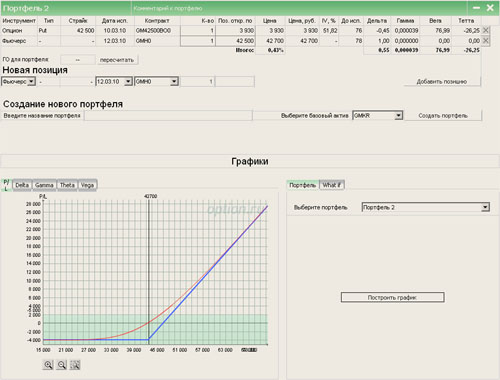Click the Контракт column header
Screen dimensions: 500x380
point(157,21)
